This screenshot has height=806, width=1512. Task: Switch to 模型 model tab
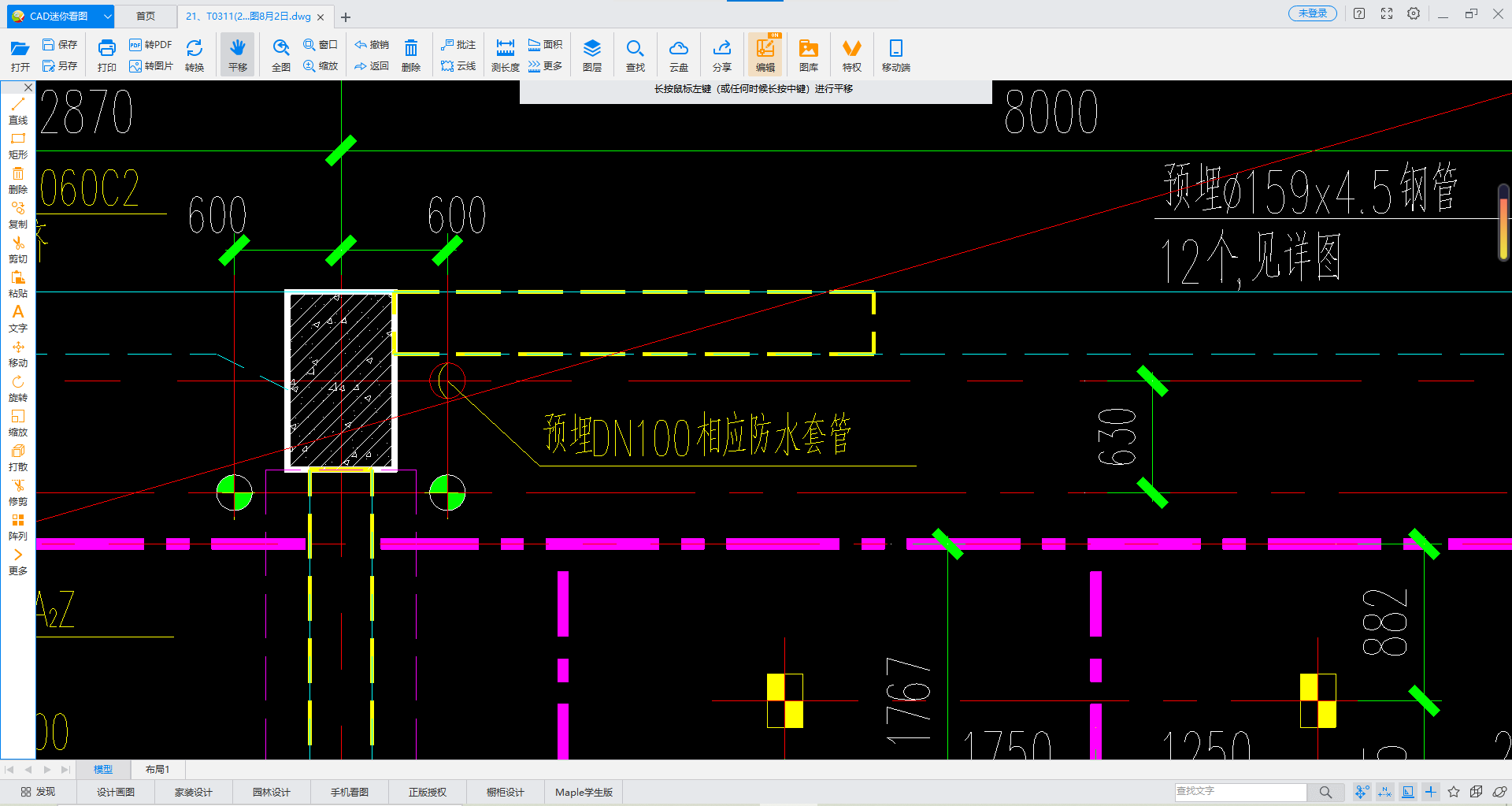tap(103, 769)
